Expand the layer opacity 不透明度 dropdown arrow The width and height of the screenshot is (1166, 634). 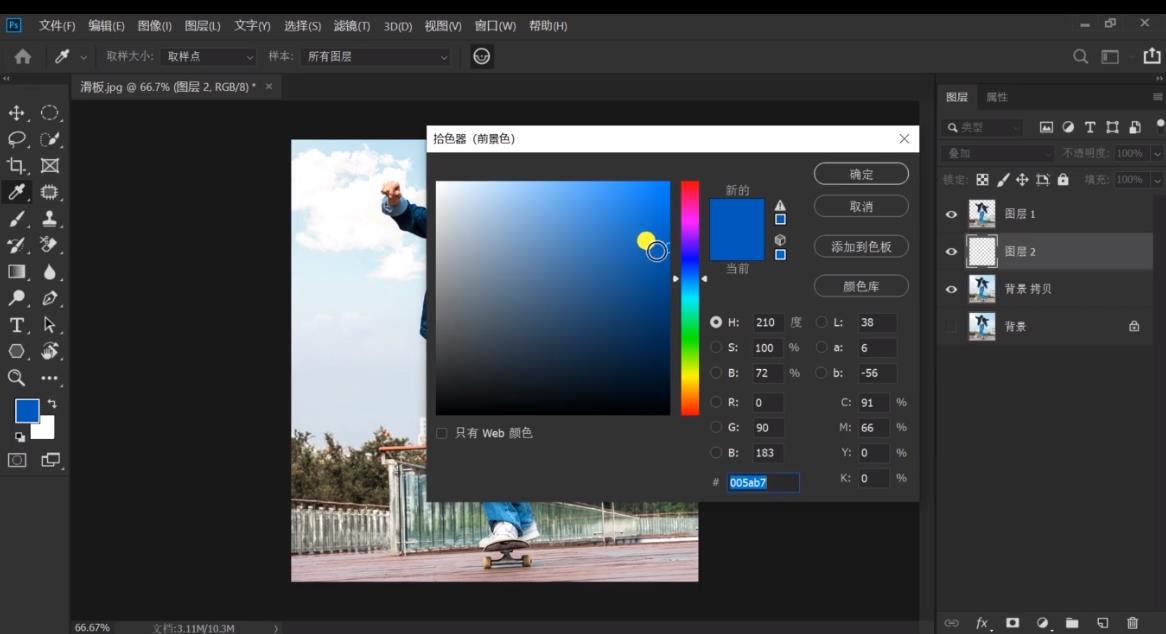pyautogui.click(x=1157, y=154)
